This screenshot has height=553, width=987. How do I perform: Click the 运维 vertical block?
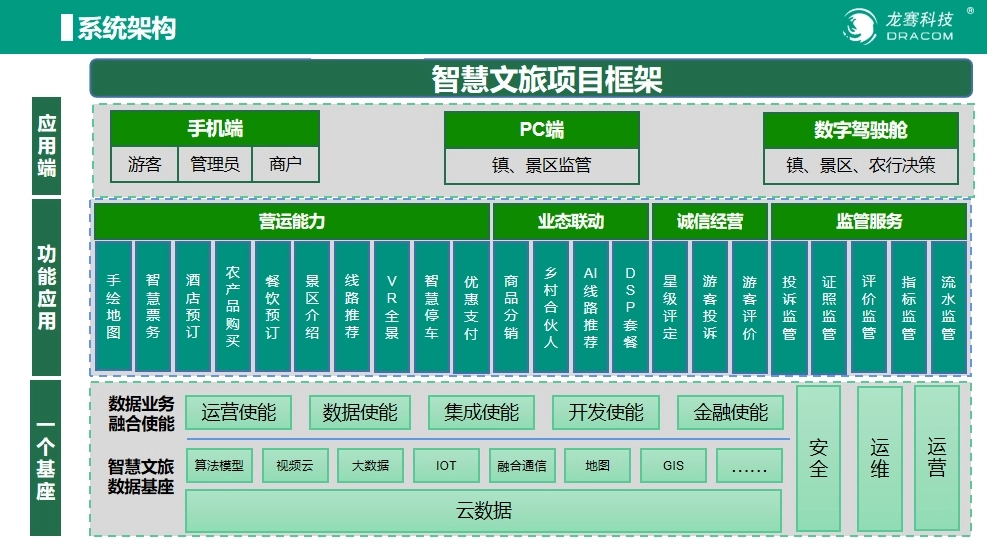(879, 459)
